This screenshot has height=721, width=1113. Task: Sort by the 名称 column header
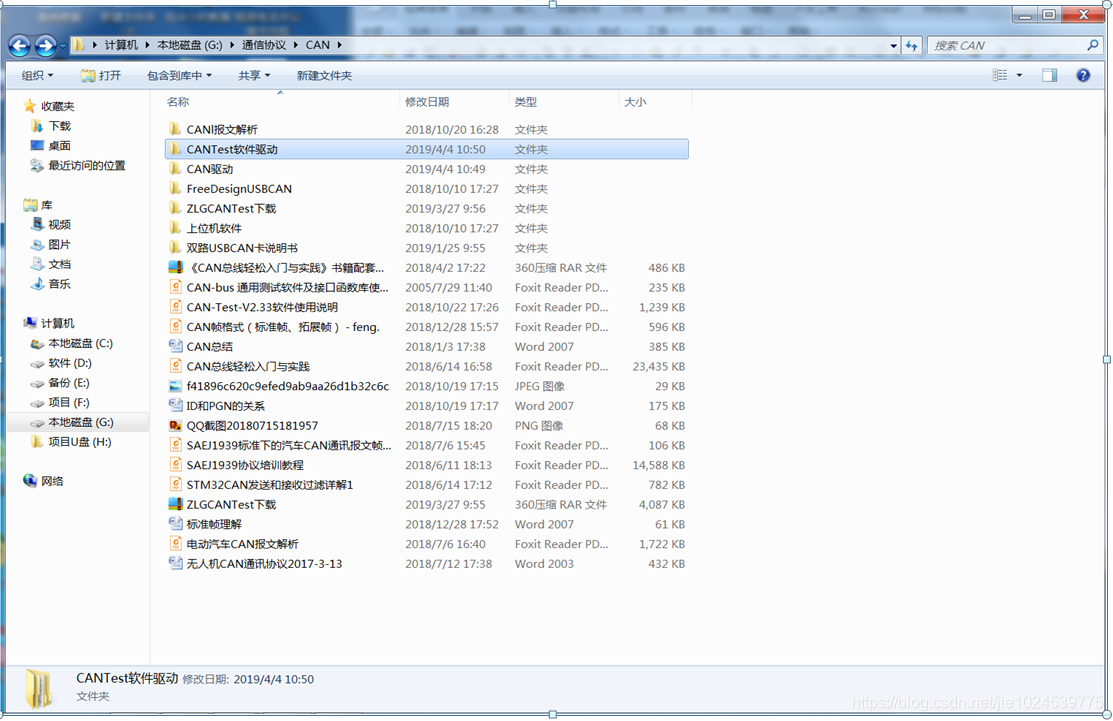click(x=178, y=102)
